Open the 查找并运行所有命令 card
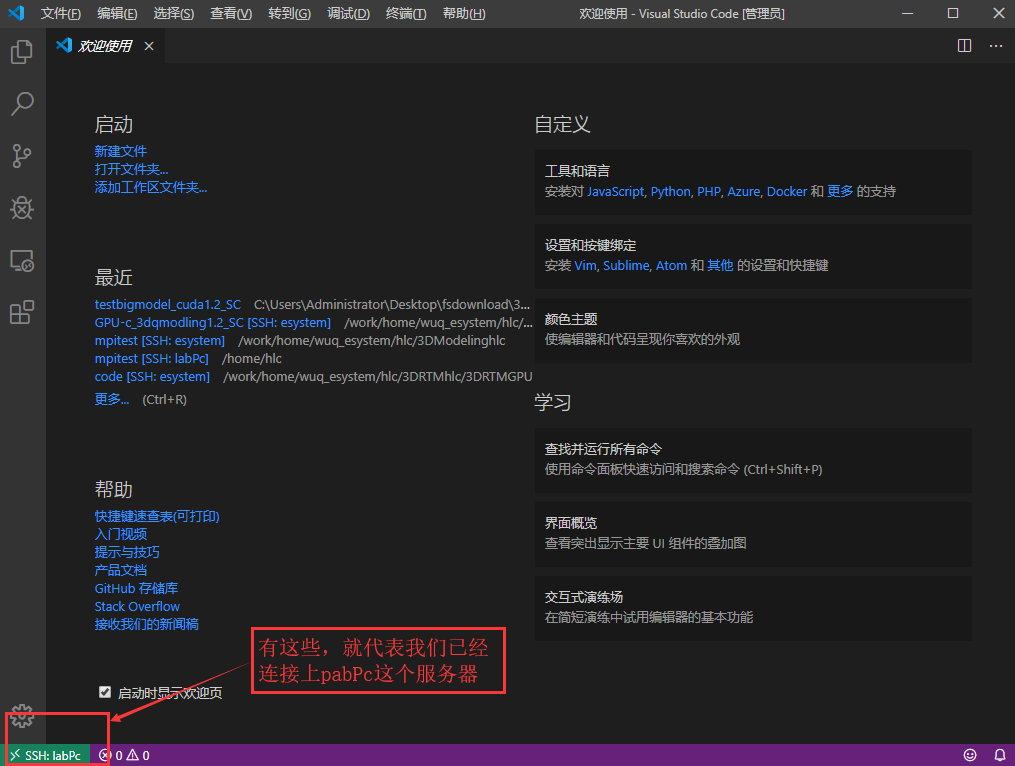1015x766 pixels. 753,460
